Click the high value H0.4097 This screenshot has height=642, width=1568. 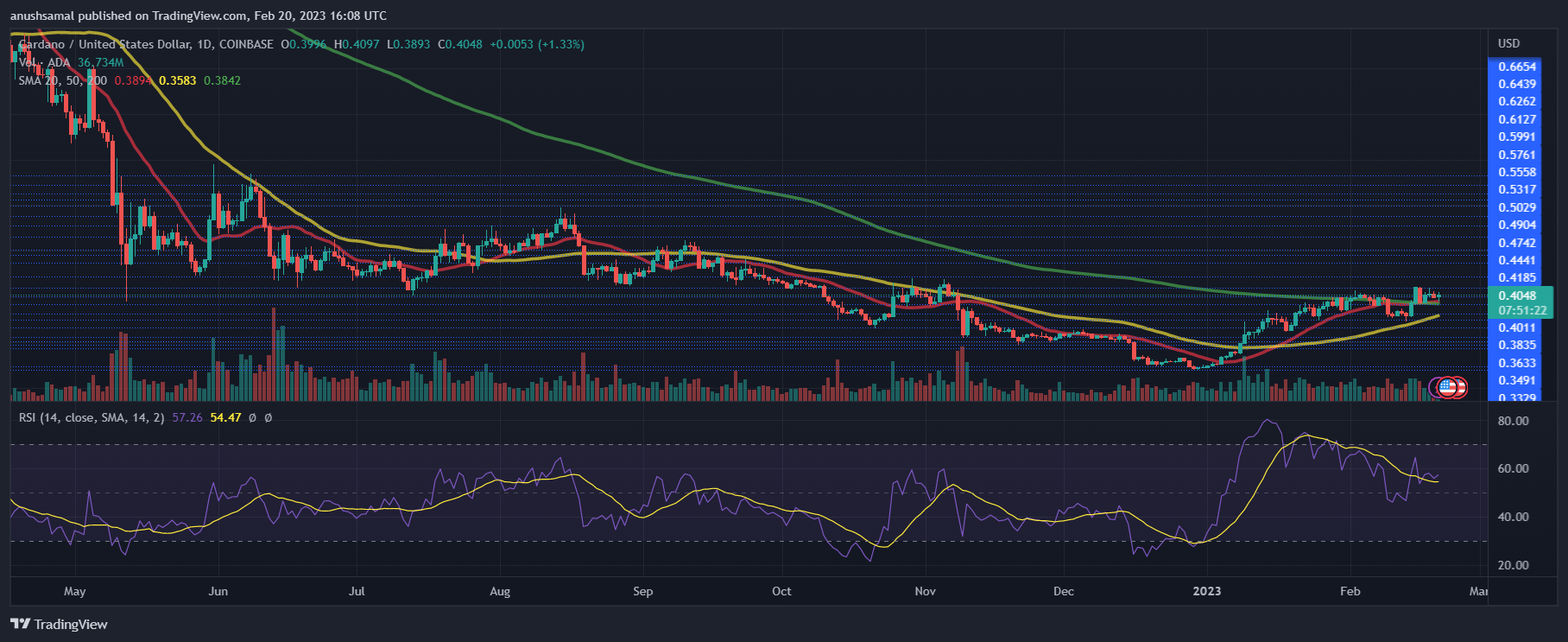(357, 44)
